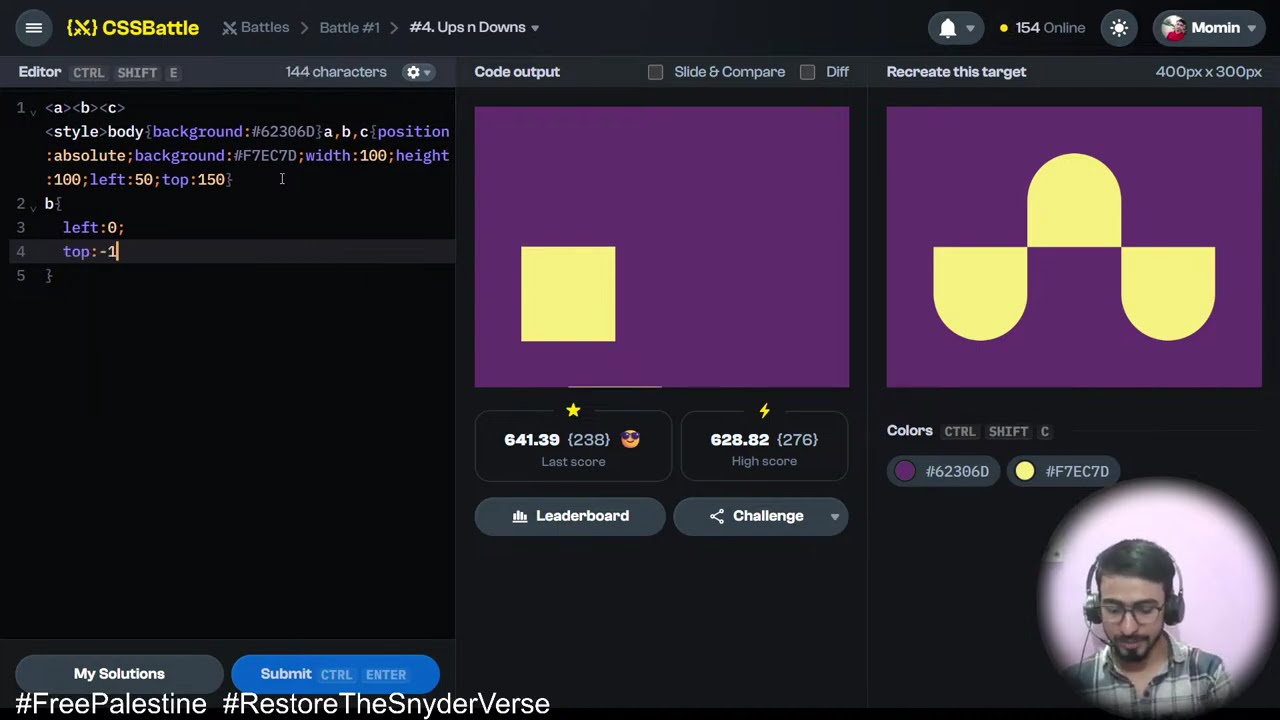Open My Solutions

pyautogui.click(x=119, y=674)
